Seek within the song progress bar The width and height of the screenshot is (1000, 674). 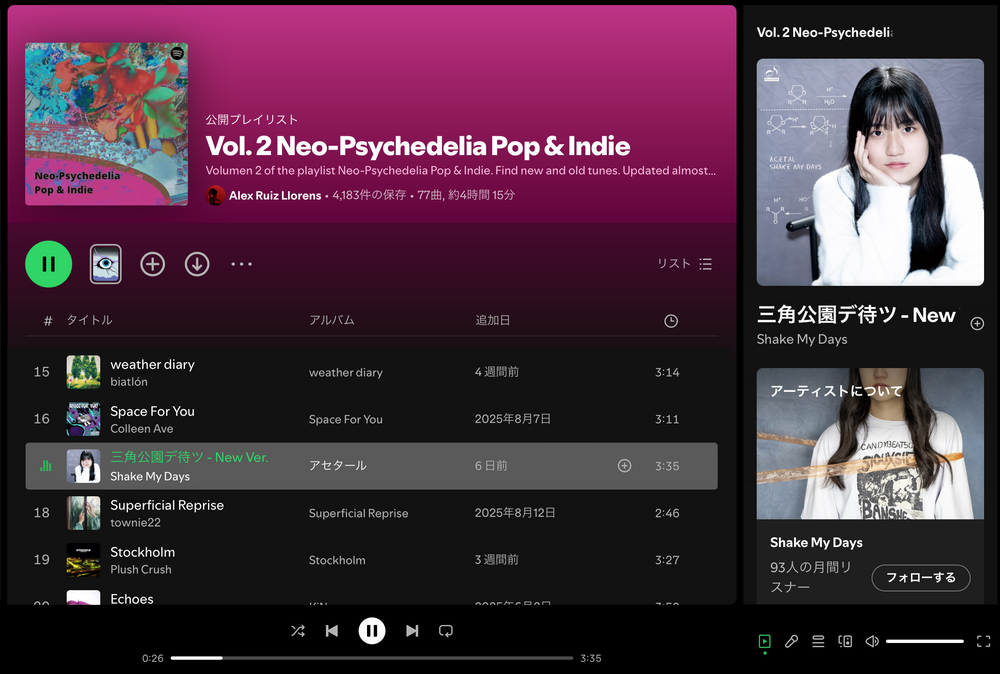(372, 658)
